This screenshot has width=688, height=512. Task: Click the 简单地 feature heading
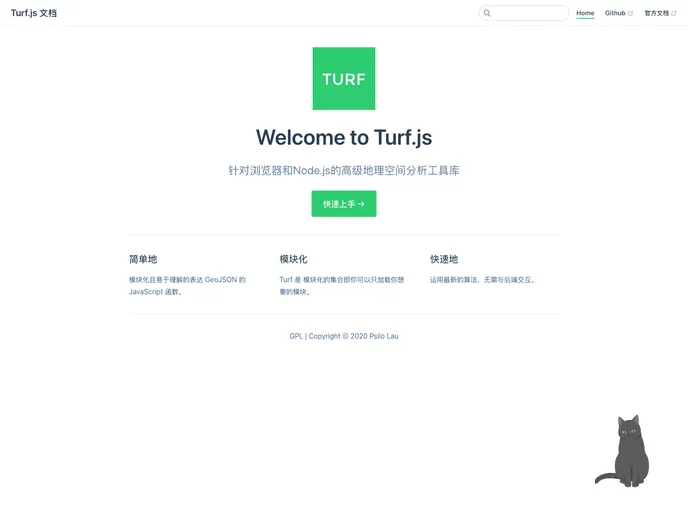point(143,259)
